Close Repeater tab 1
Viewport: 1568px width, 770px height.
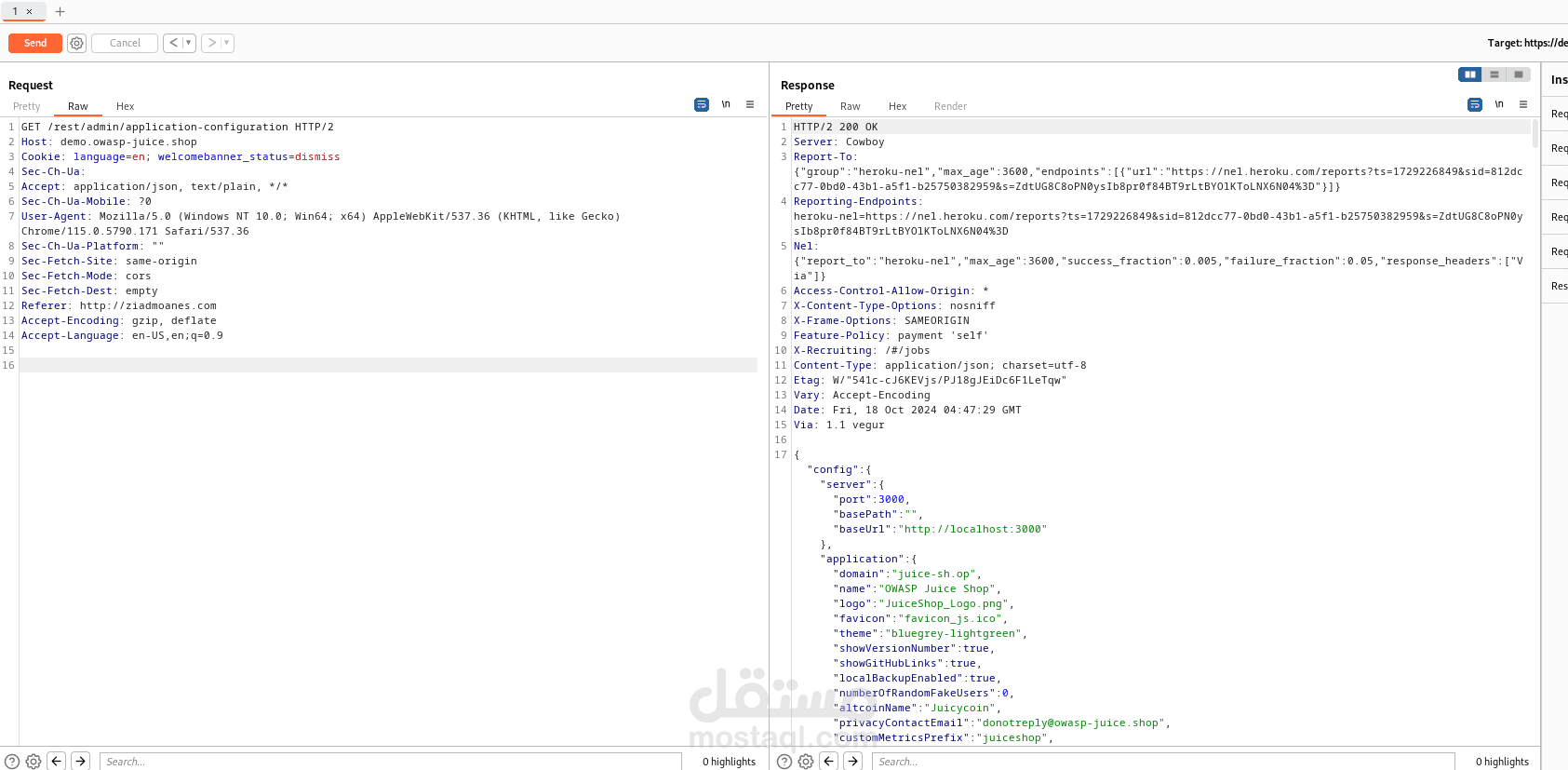pyautogui.click(x=30, y=12)
